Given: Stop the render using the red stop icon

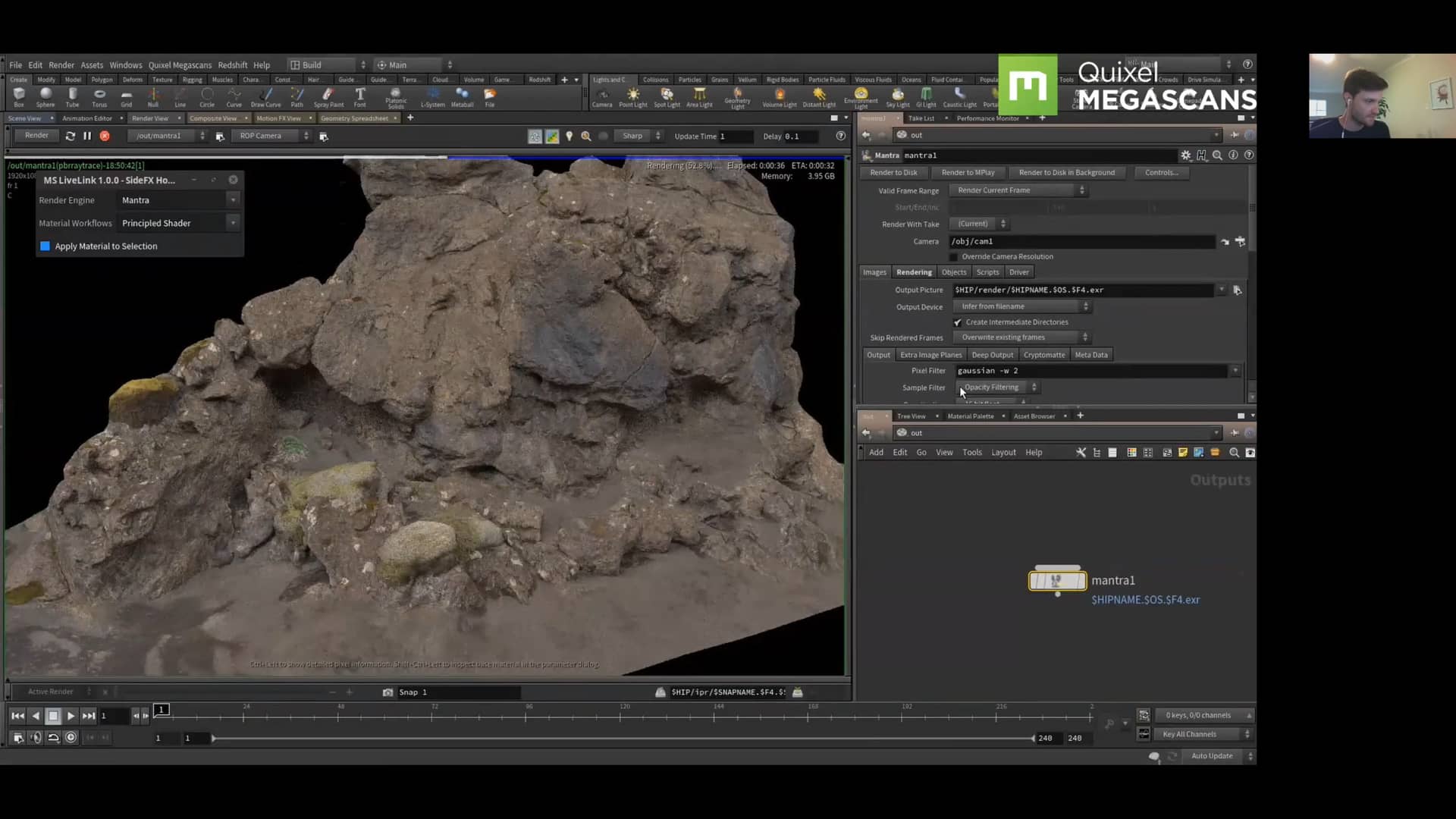Looking at the screenshot, I should pyautogui.click(x=105, y=136).
